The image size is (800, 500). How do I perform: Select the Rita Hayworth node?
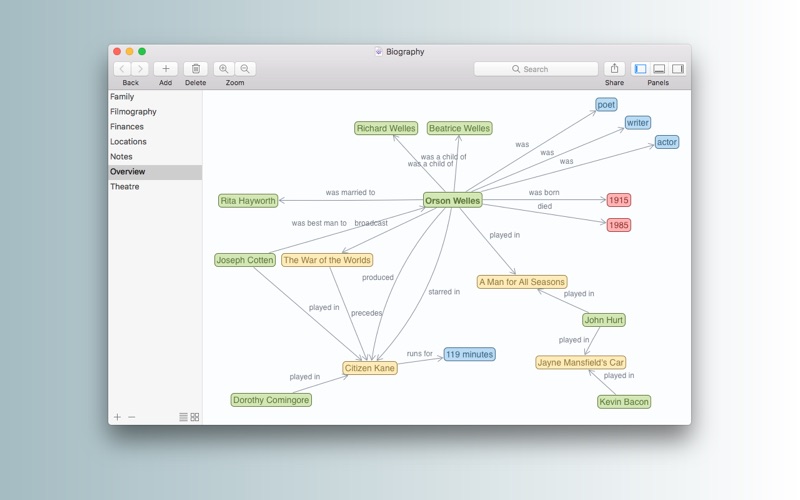pos(248,201)
